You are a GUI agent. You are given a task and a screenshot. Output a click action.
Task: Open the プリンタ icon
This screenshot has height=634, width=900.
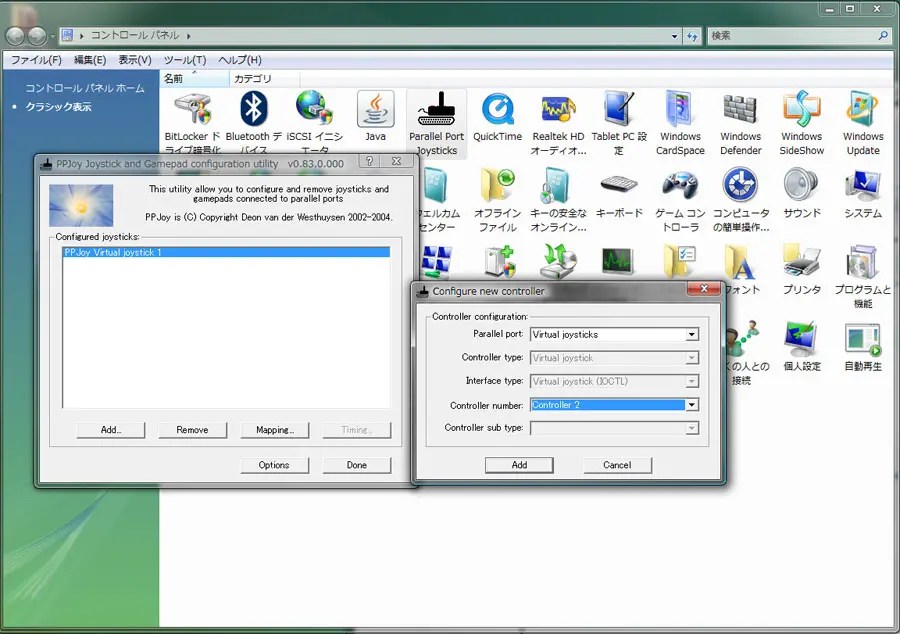[x=801, y=271]
